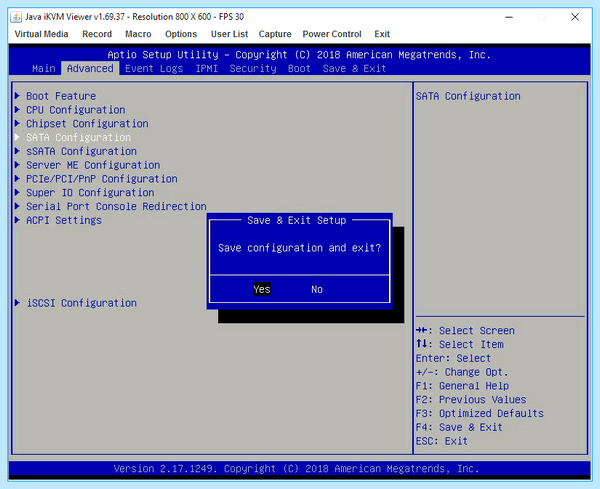Expand the Server ME Configuration arrow
Image resolution: width=600 pixels, height=489 pixels.
(17, 165)
